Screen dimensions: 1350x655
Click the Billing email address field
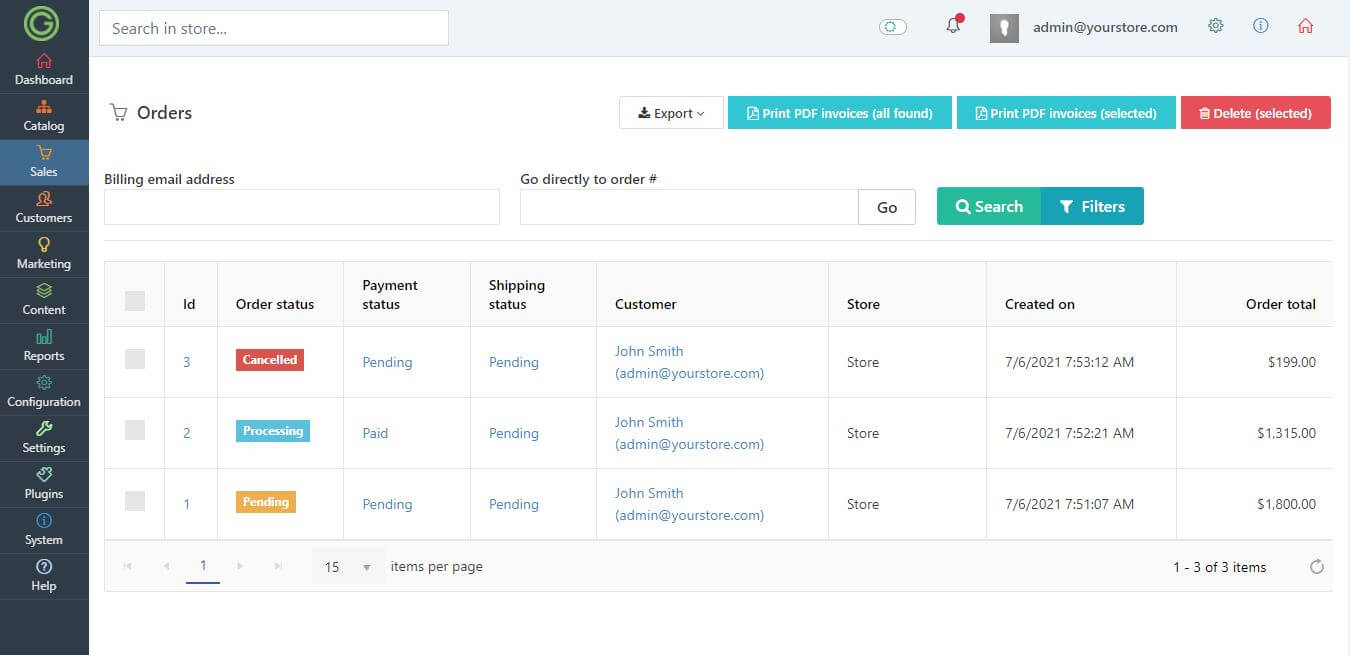click(x=302, y=207)
